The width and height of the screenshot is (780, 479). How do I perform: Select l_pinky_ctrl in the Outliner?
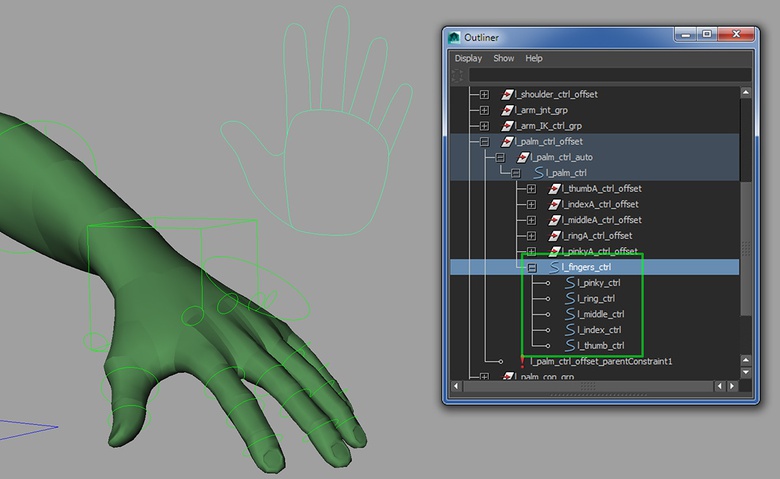click(x=599, y=283)
